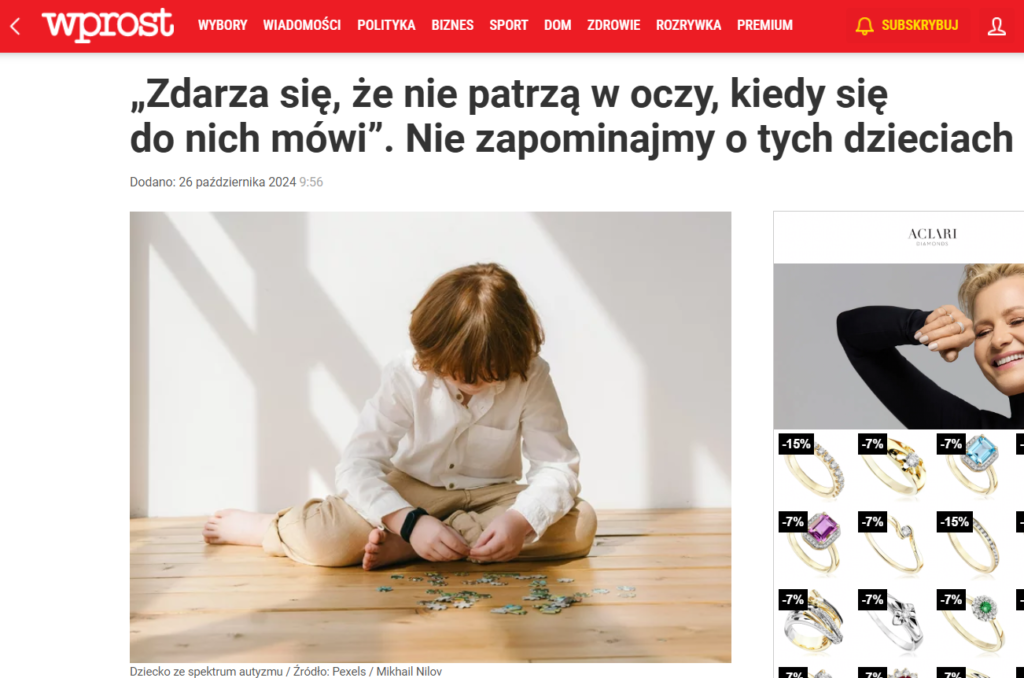Click the Aclari smiling woman ad banner
Screen dimensions: 1024x678
(899, 346)
